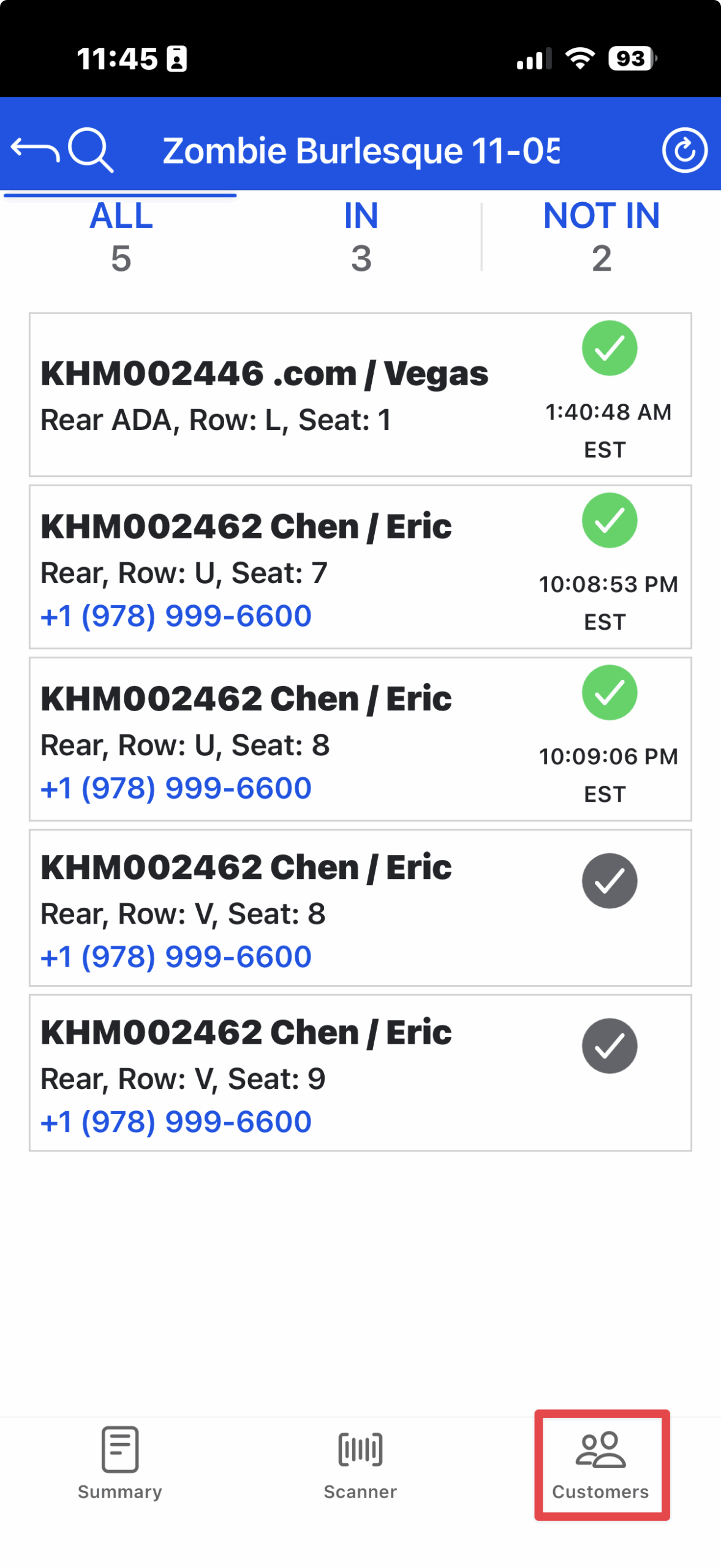This screenshot has height=1568, width=721.
Task: Toggle green check for Rear ADA Seat 1
Action: 609,348
